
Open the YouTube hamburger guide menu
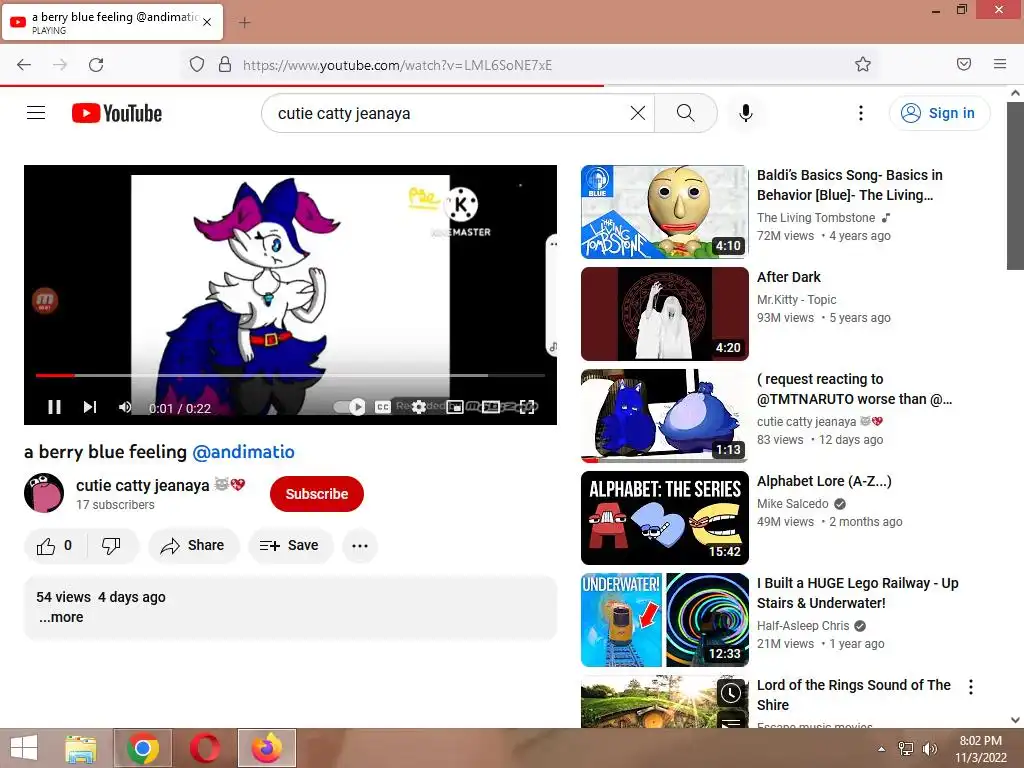[x=36, y=113]
